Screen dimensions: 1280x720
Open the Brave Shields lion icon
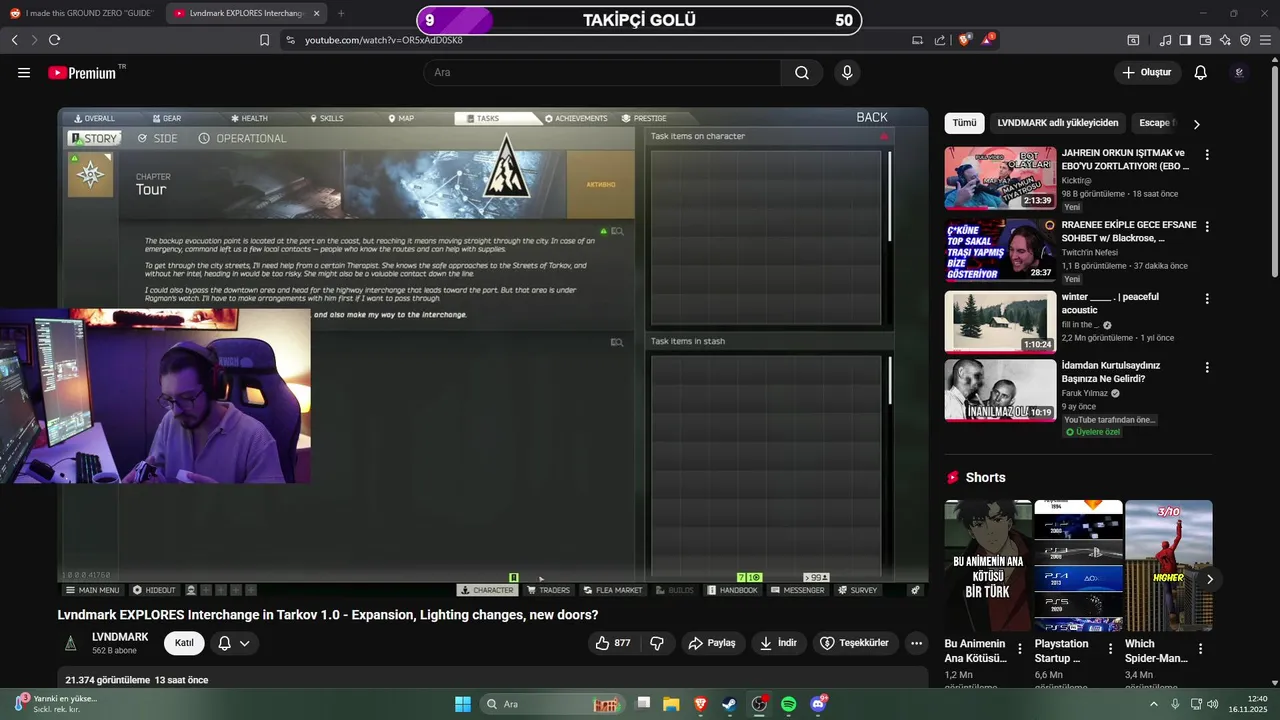pyautogui.click(x=965, y=40)
